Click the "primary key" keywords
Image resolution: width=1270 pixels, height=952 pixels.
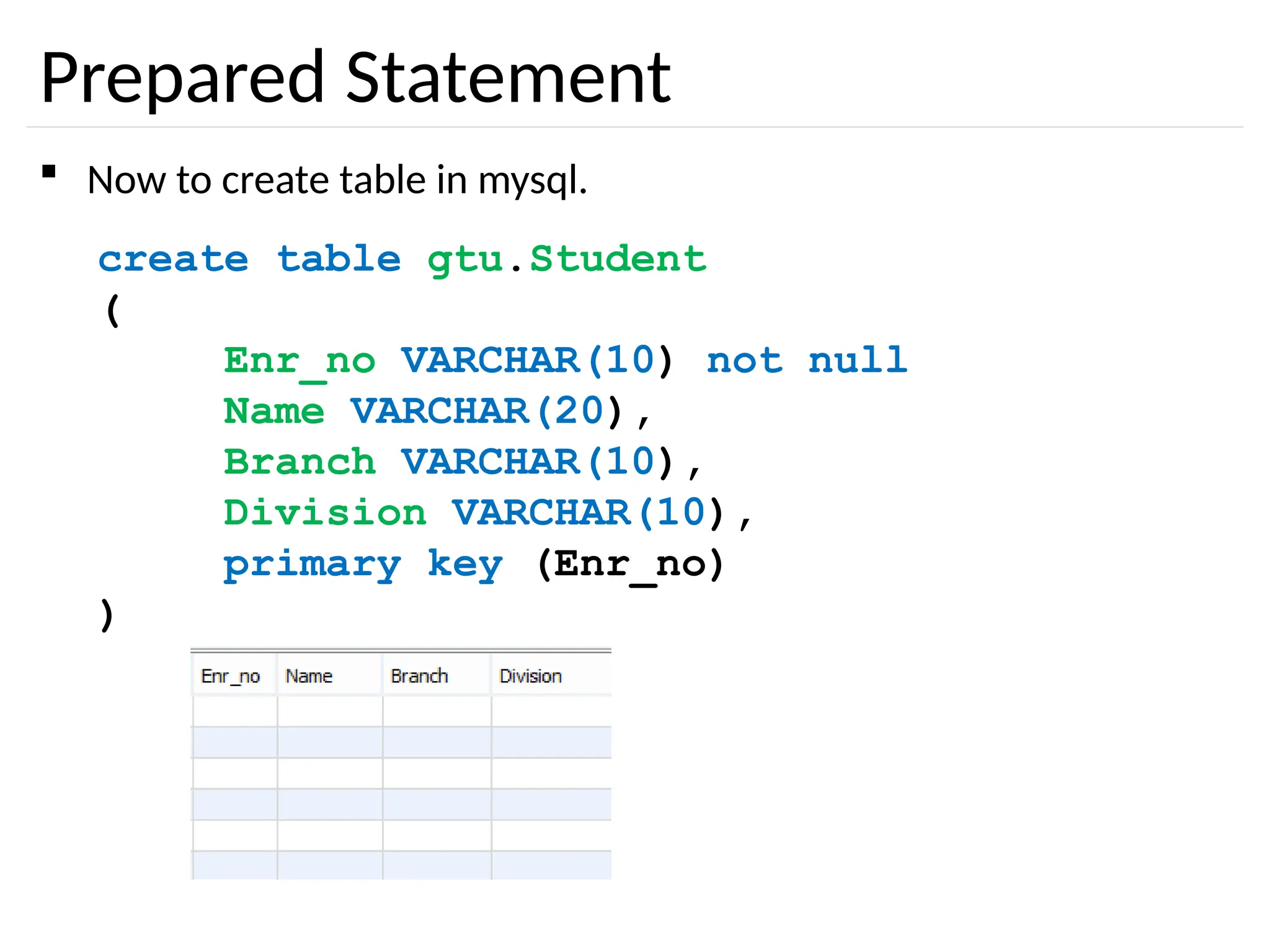[x=363, y=565]
